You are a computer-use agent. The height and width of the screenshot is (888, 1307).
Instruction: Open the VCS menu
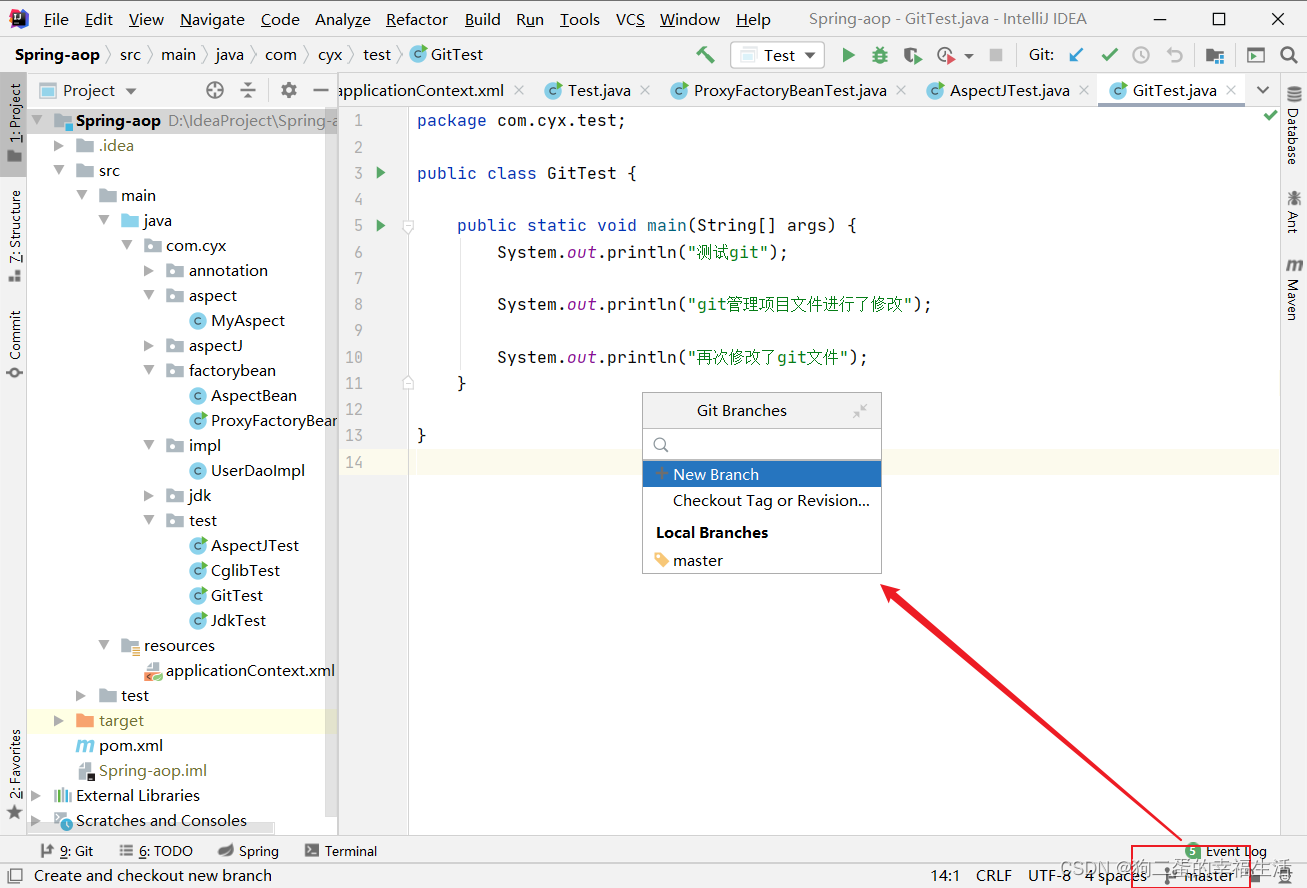(x=630, y=19)
